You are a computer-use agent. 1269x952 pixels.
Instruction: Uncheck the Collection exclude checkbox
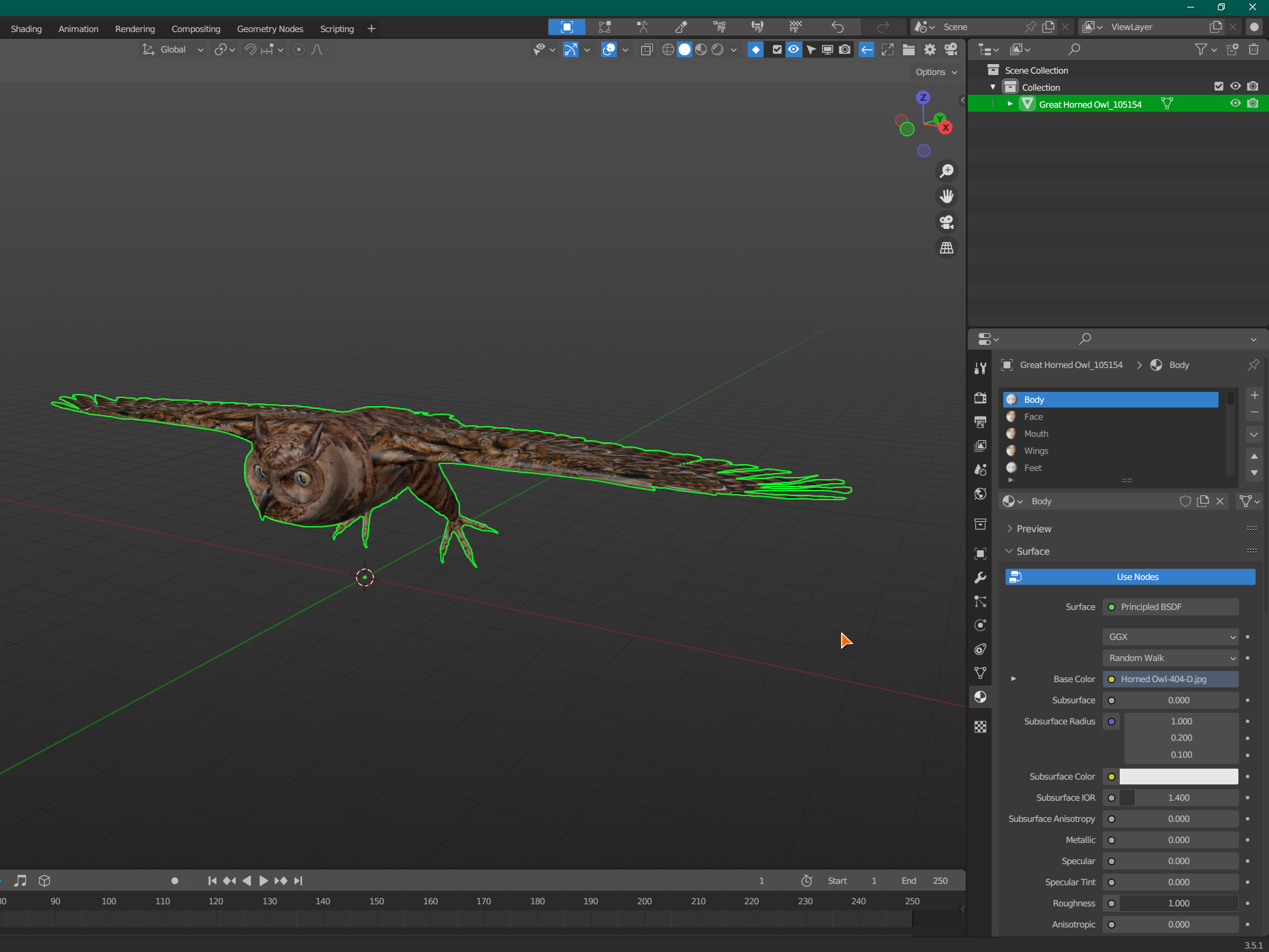pos(1219,87)
